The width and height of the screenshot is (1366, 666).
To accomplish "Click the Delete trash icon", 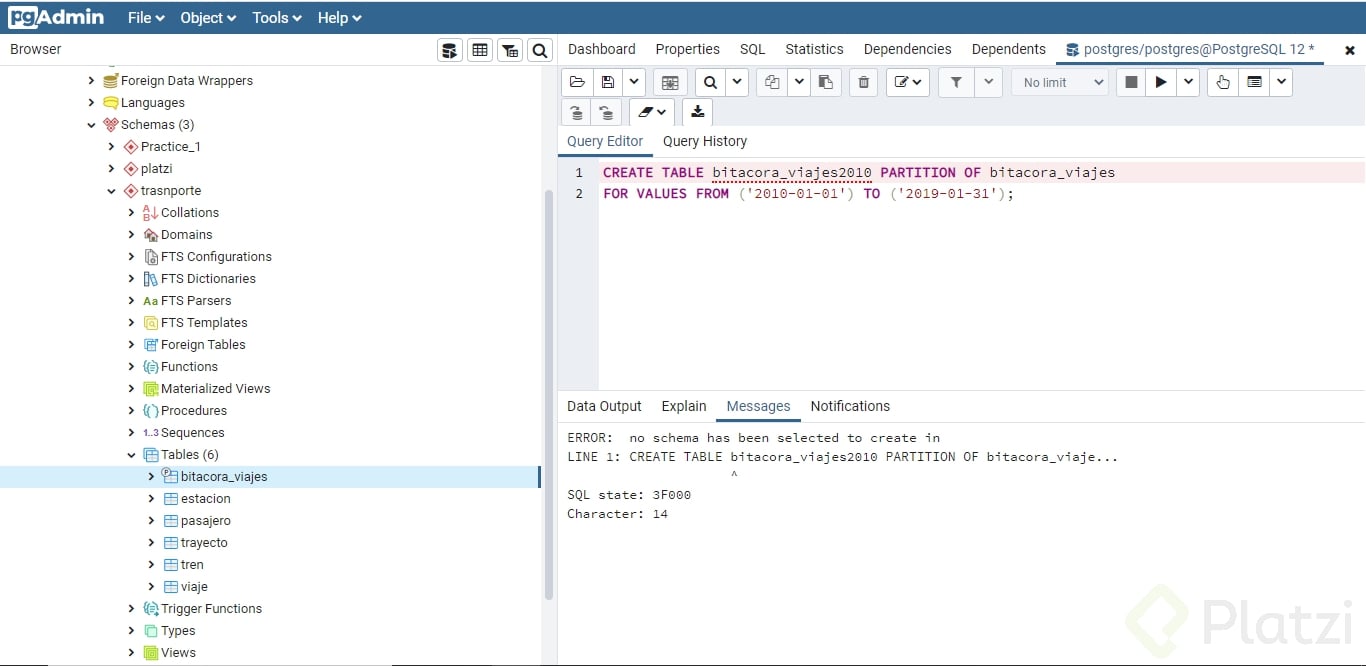I will point(863,82).
